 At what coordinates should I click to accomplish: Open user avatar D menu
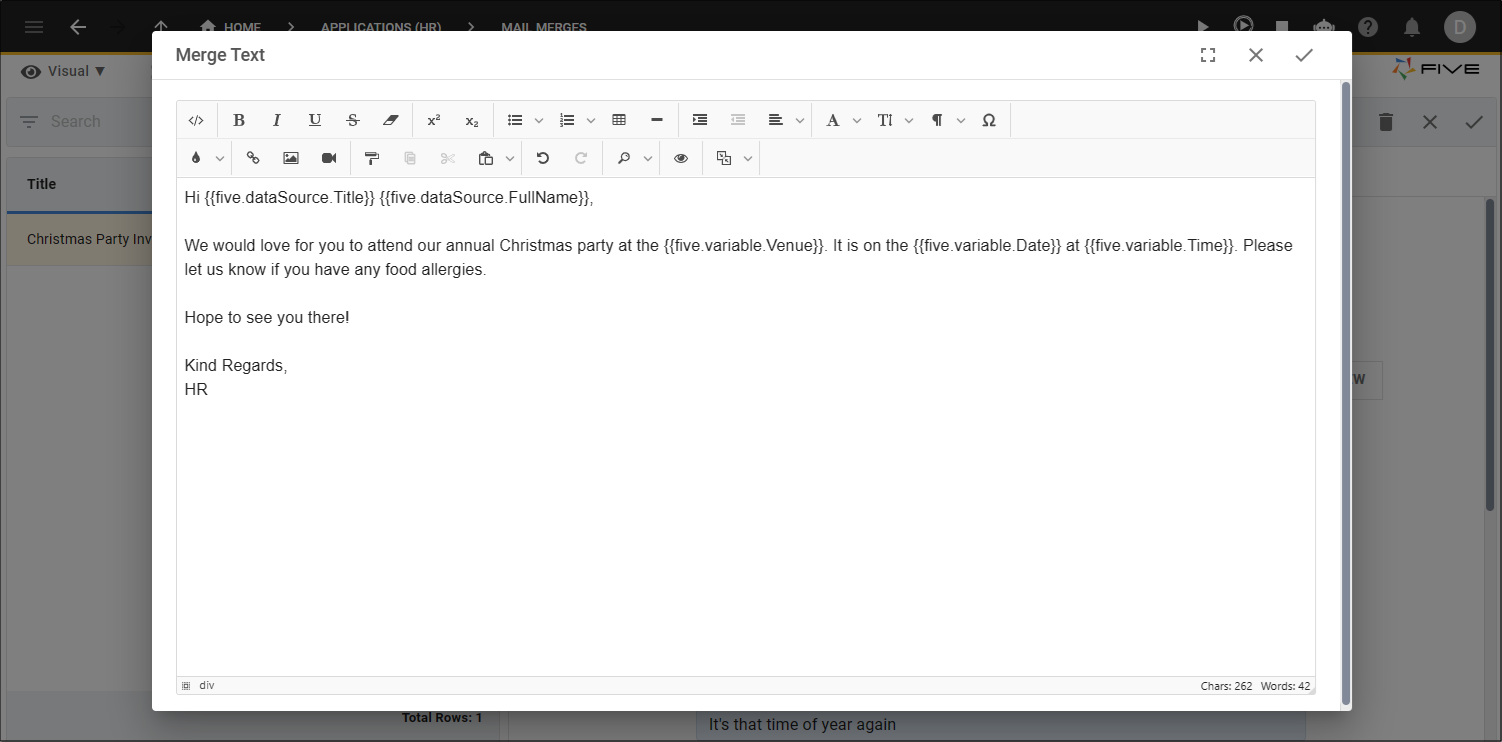tap(1460, 27)
